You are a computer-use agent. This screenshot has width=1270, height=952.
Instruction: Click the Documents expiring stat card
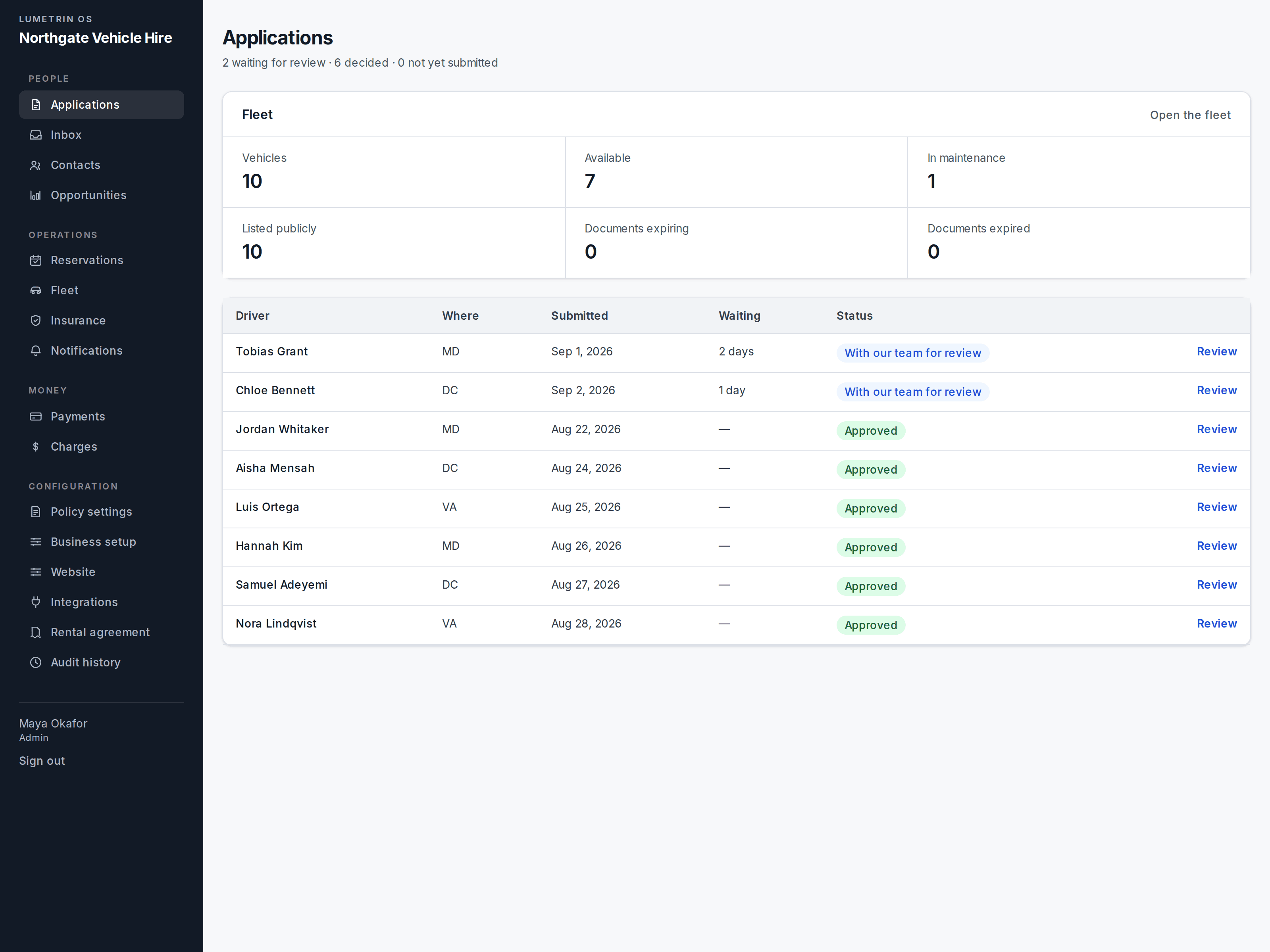click(737, 243)
